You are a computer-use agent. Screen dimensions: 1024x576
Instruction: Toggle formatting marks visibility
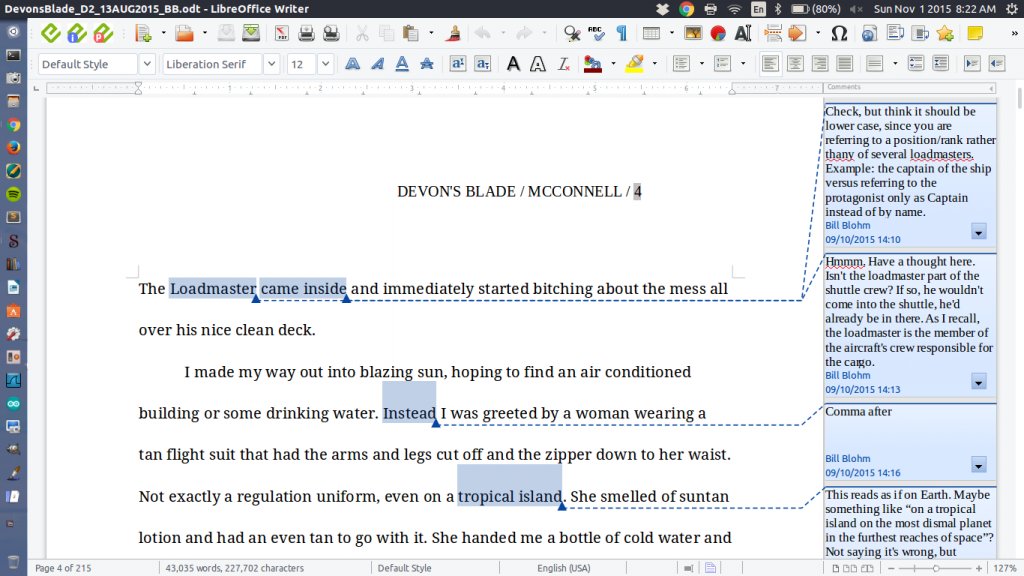click(622, 32)
